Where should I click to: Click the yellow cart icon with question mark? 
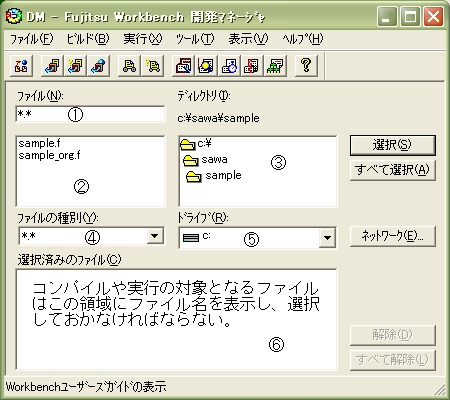152,65
